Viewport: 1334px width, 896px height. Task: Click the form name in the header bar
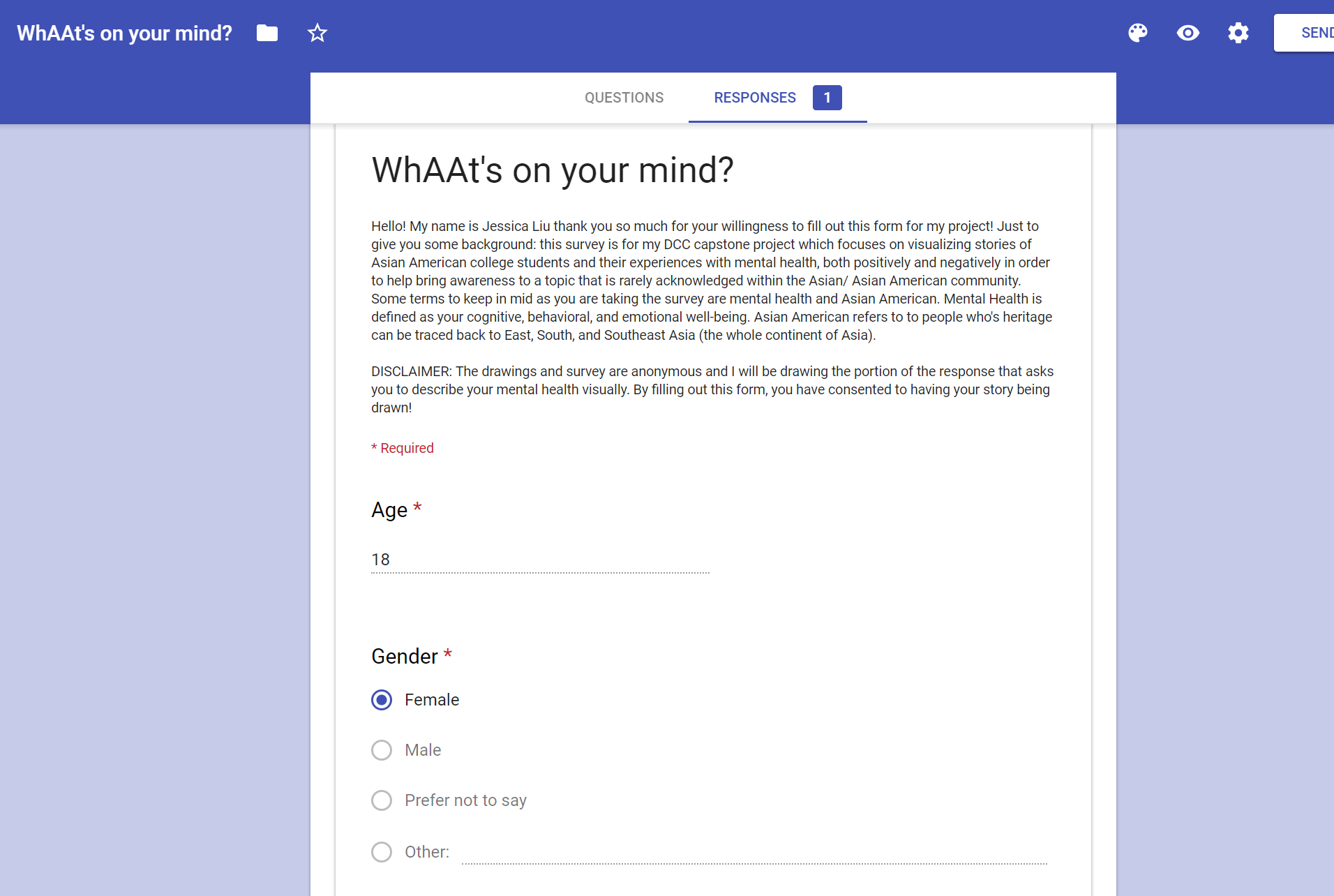click(124, 33)
